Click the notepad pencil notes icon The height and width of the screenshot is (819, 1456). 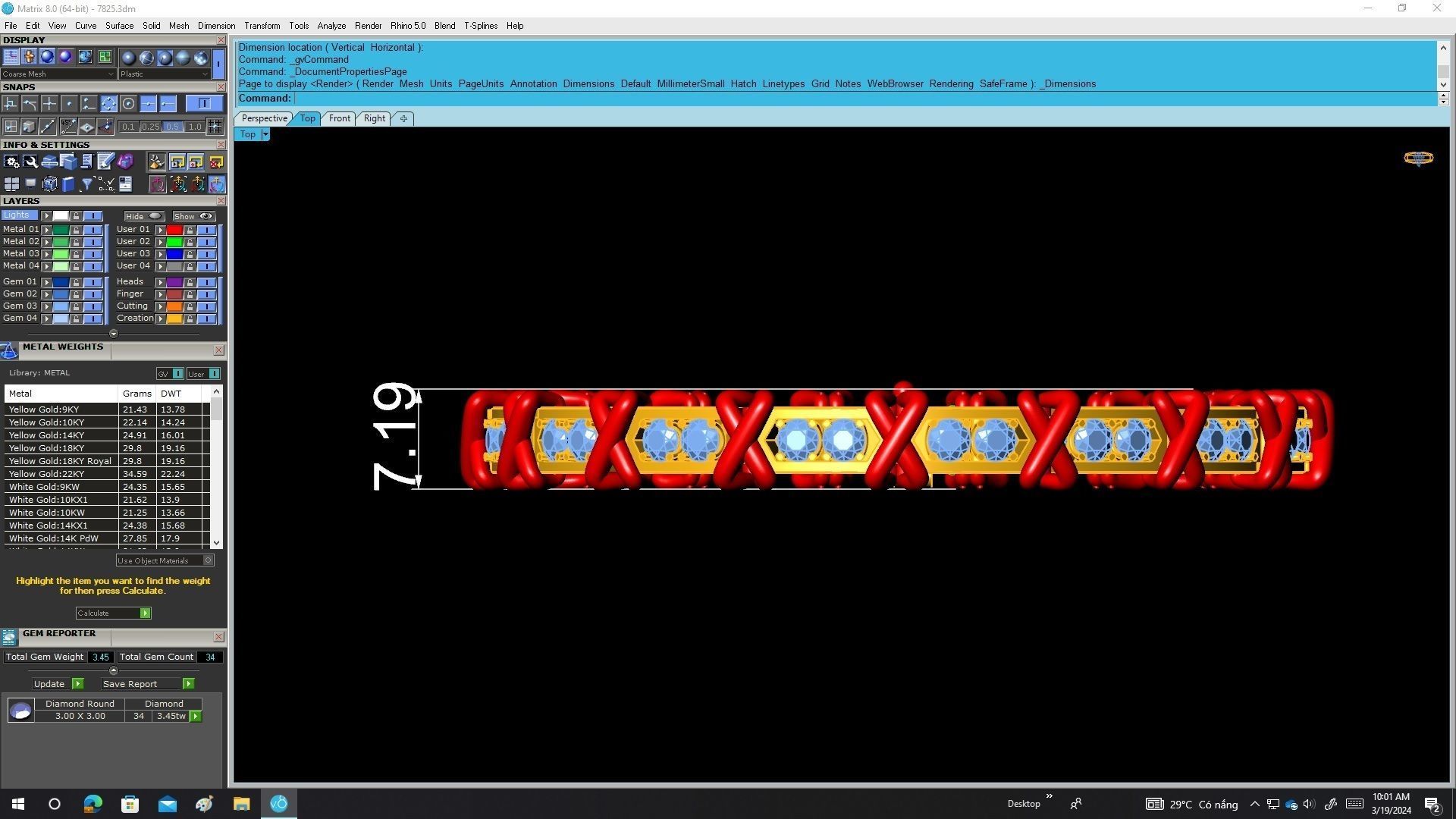105,162
